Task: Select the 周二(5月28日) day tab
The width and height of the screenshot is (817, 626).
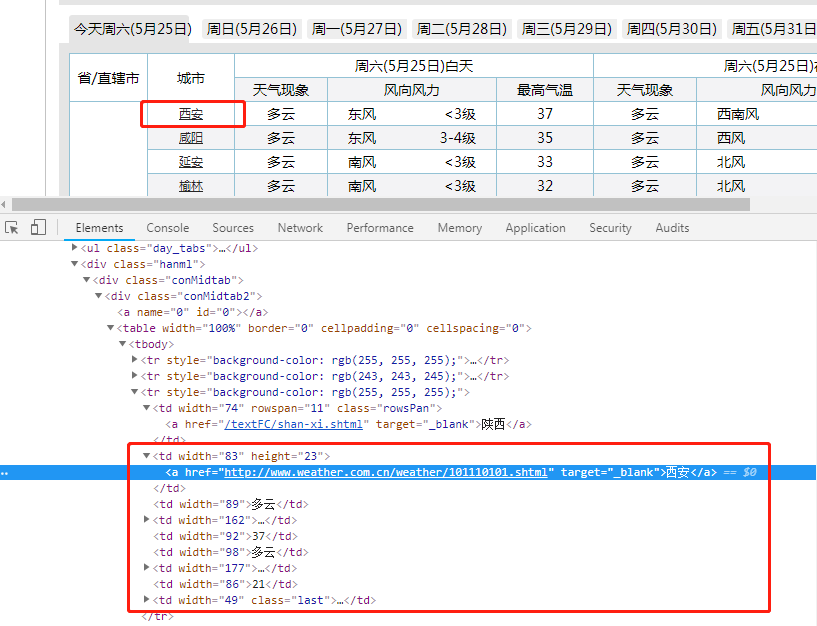Action: point(462,29)
